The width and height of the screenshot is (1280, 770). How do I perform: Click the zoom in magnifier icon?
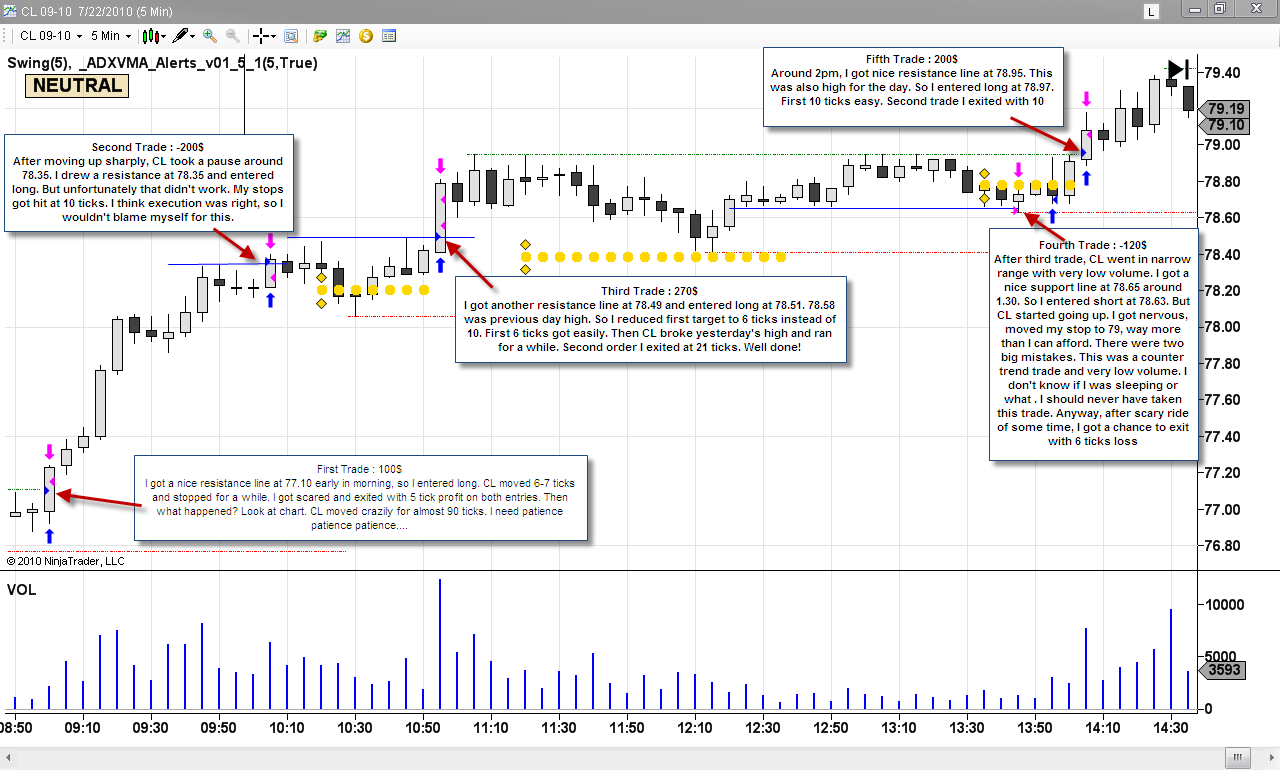210,36
